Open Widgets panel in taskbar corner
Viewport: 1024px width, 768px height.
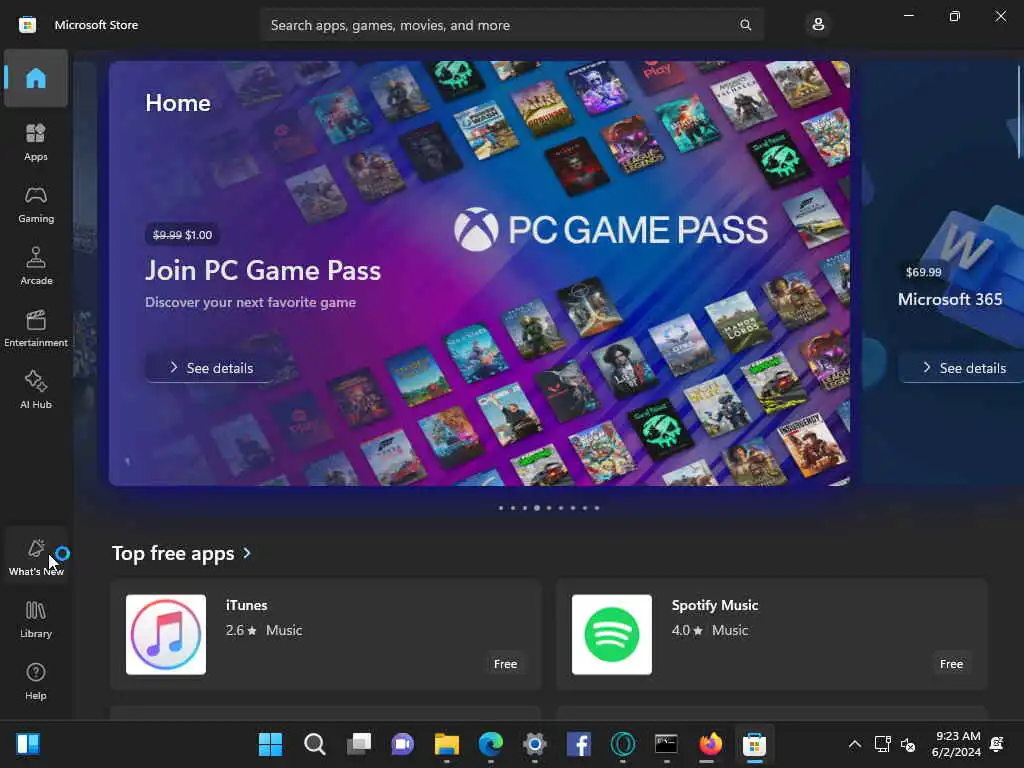pos(28,744)
